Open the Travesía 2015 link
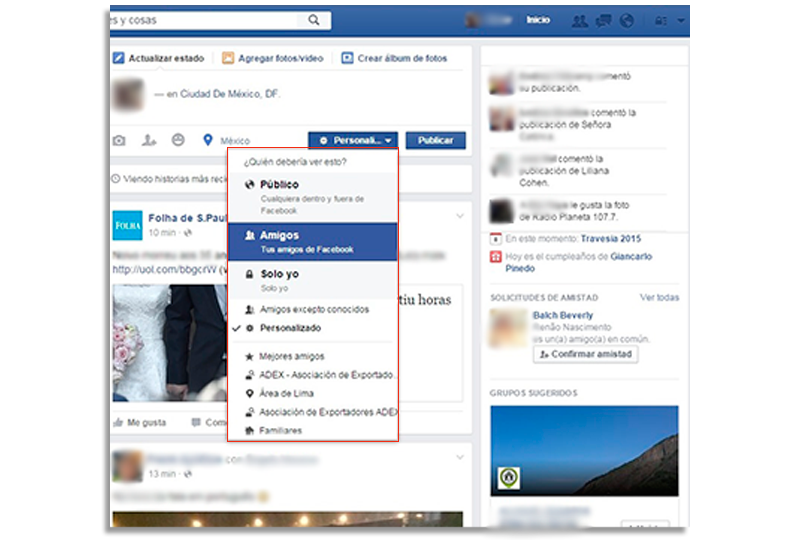This screenshot has width=800, height=540. point(612,238)
